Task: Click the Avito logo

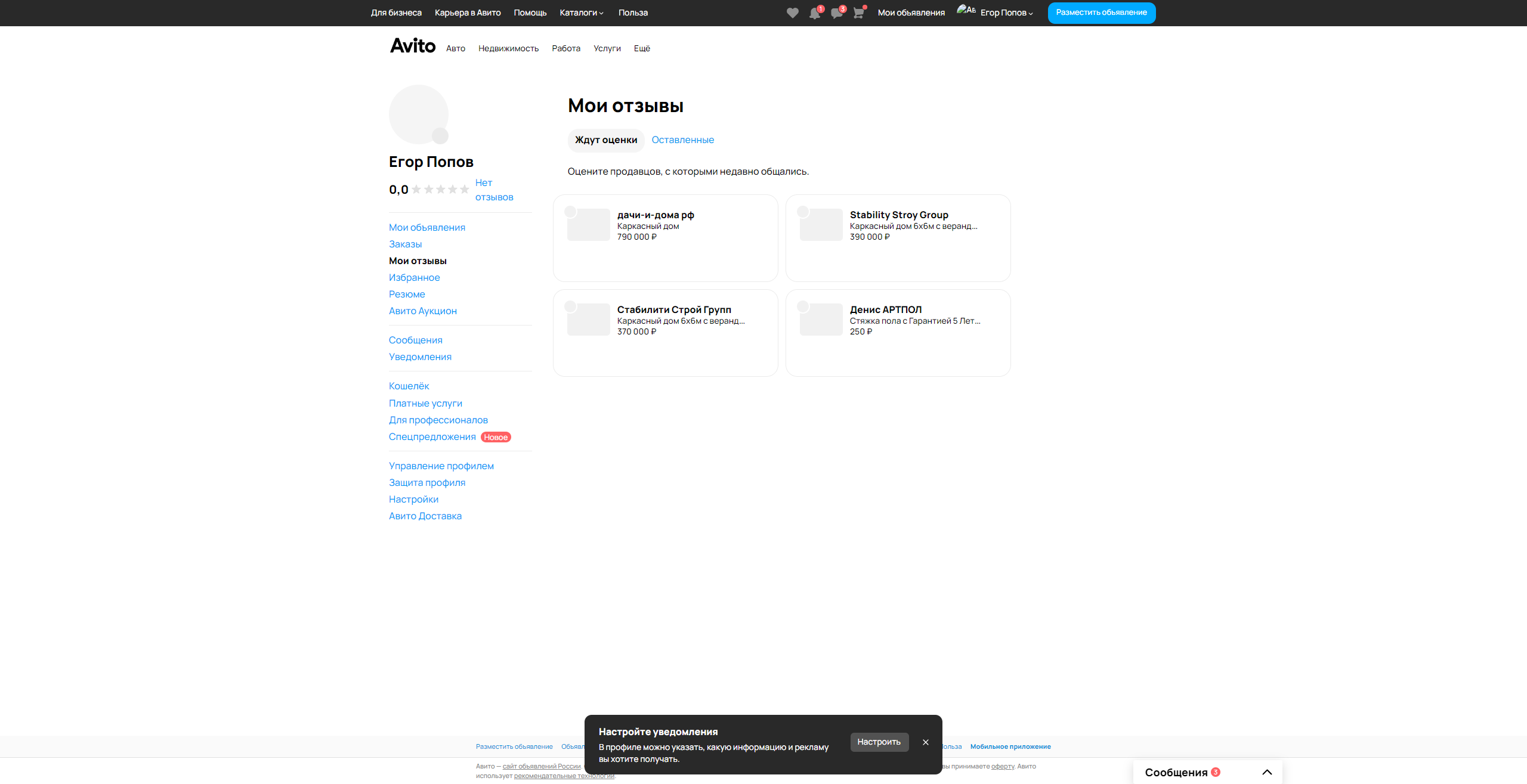Action: [x=413, y=47]
